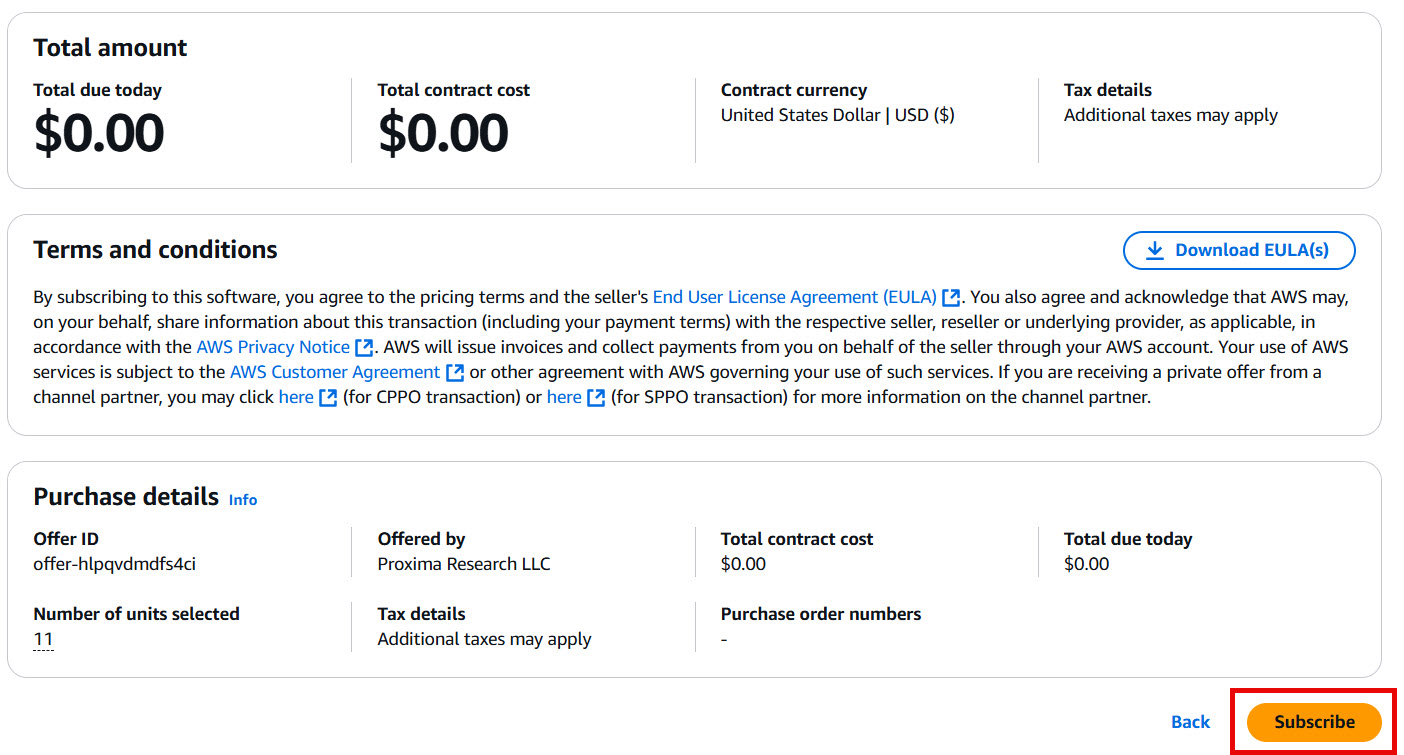Screen dimensions: 1404x755
Task: Click the download arrow icon in EULA button
Action: (1155, 251)
